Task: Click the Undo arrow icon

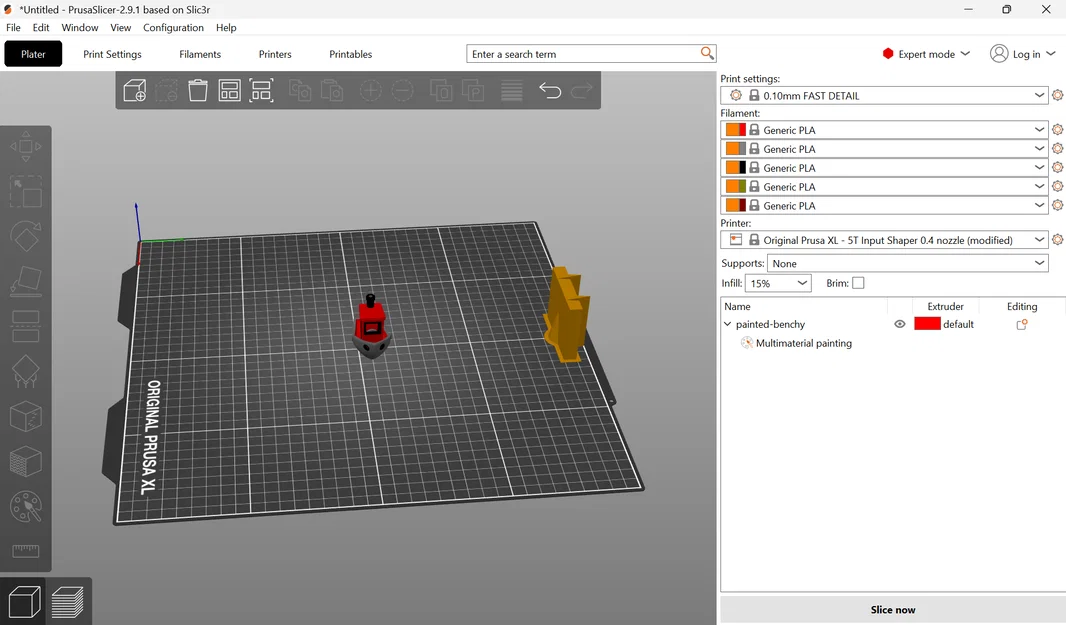Action: coord(549,90)
